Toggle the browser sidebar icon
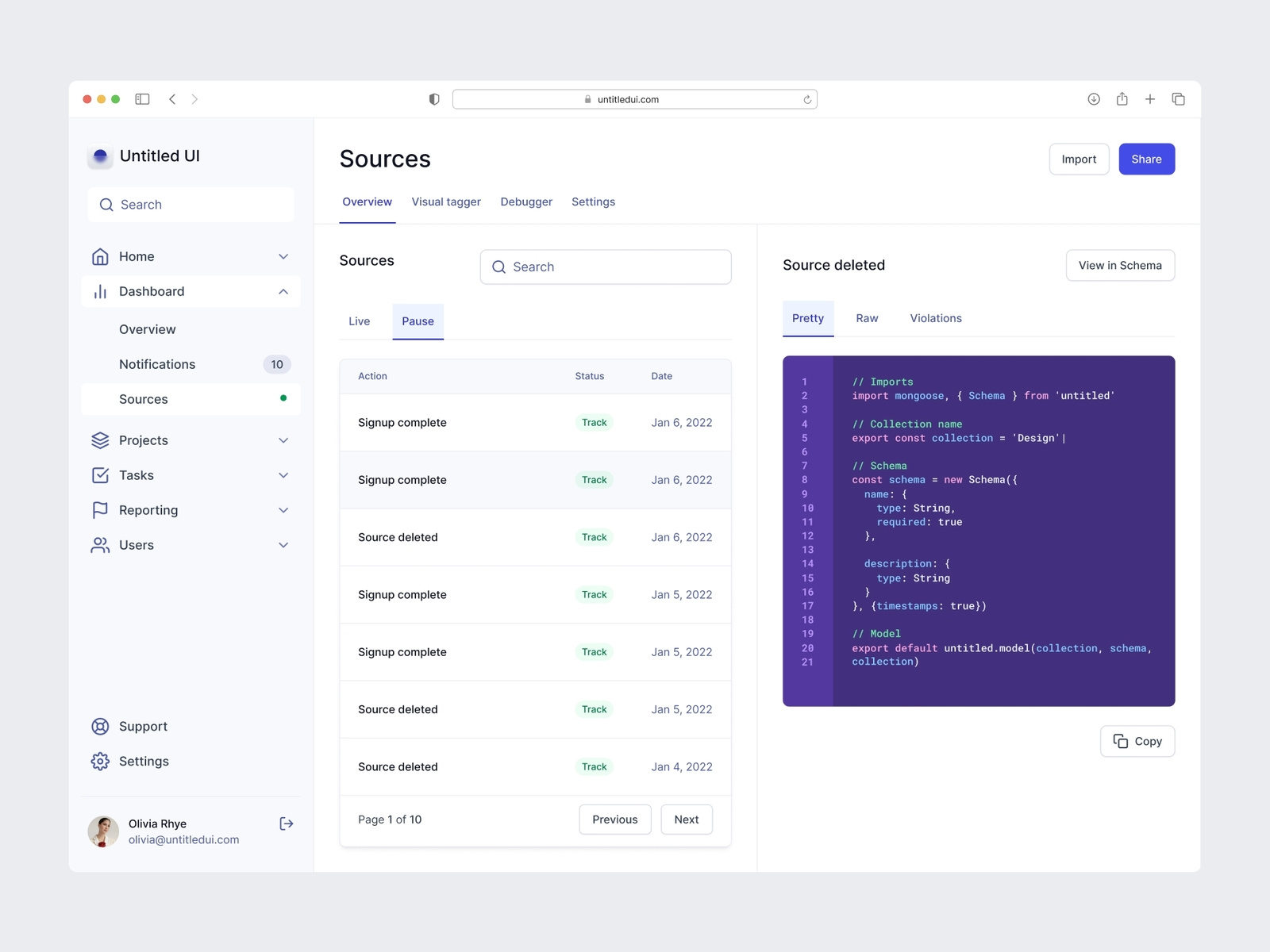Image resolution: width=1270 pixels, height=952 pixels. [142, 99]
